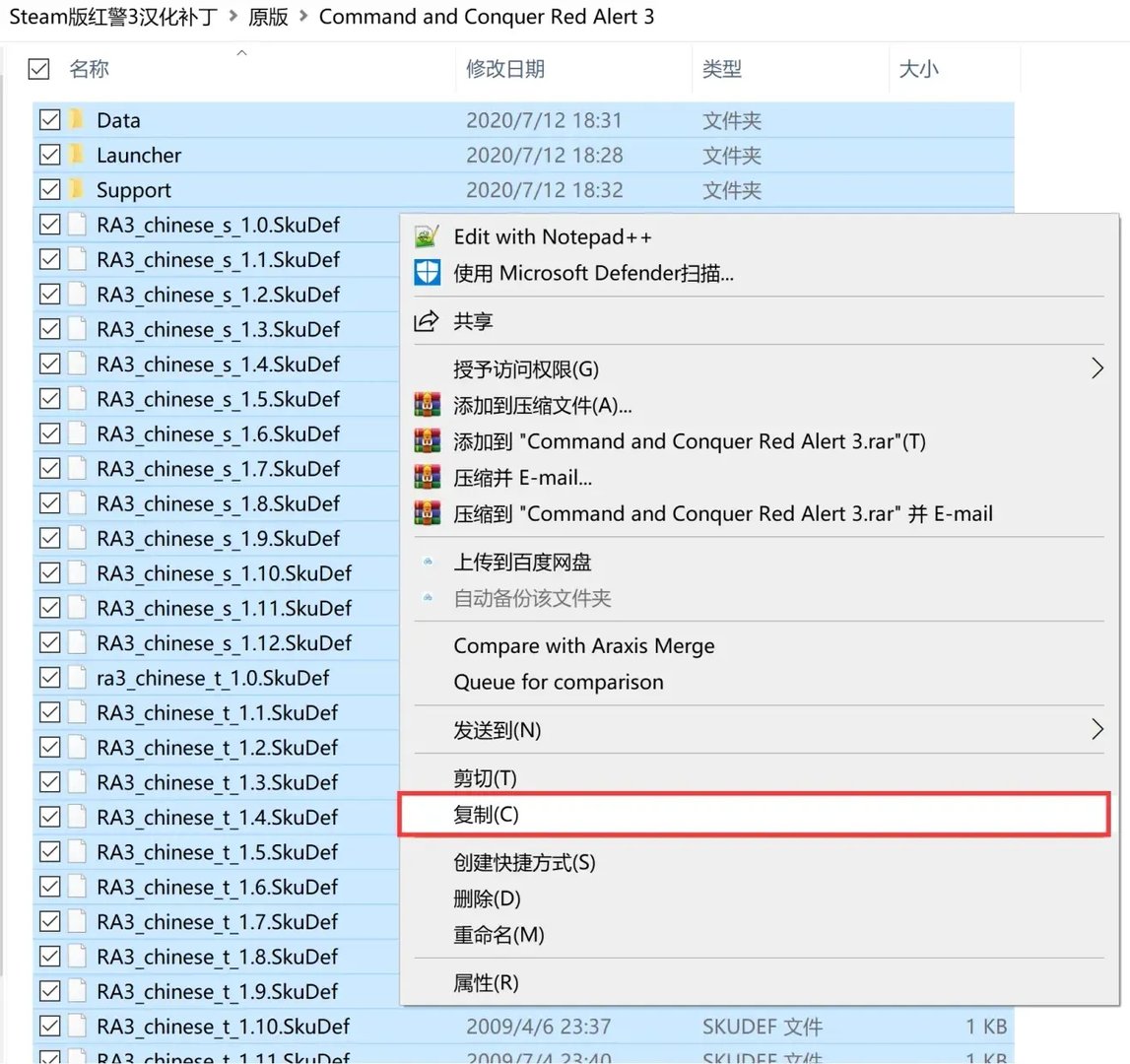
Task: Uncheck the Data folder checkbox
Action: click(49, 119)
